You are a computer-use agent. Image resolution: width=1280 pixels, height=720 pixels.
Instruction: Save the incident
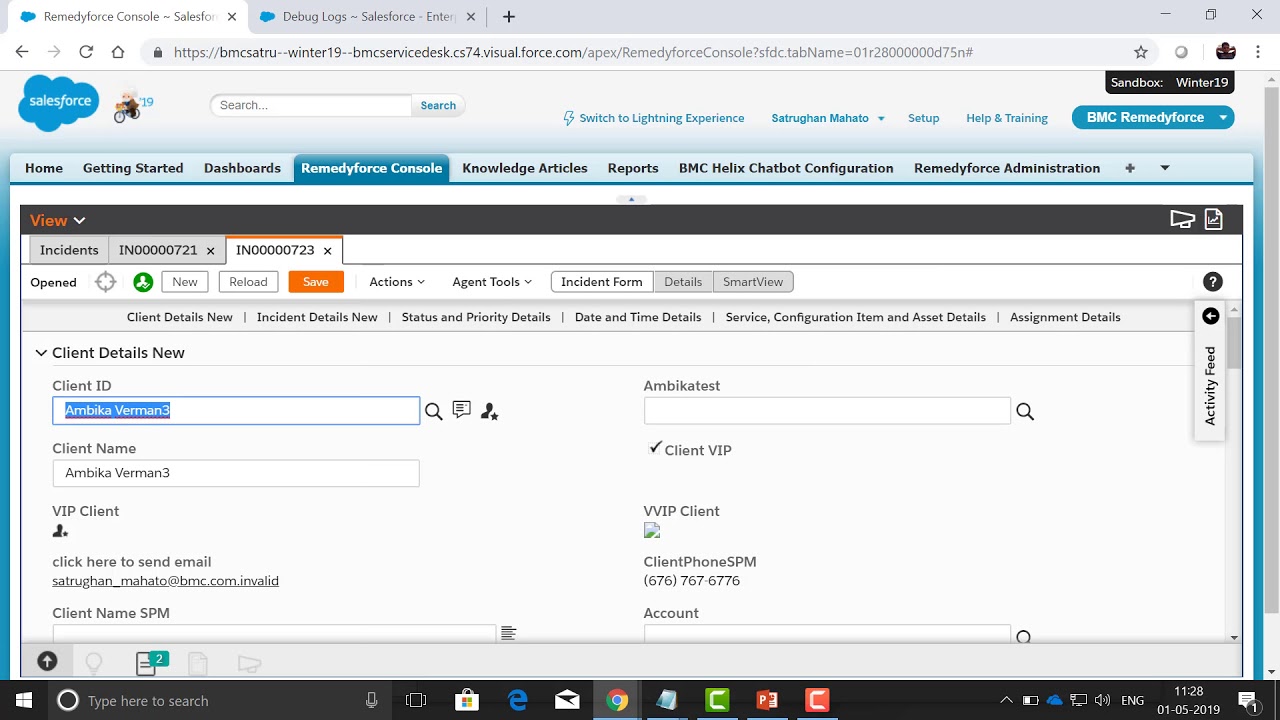pyautogui.click(x=316, y=282)
